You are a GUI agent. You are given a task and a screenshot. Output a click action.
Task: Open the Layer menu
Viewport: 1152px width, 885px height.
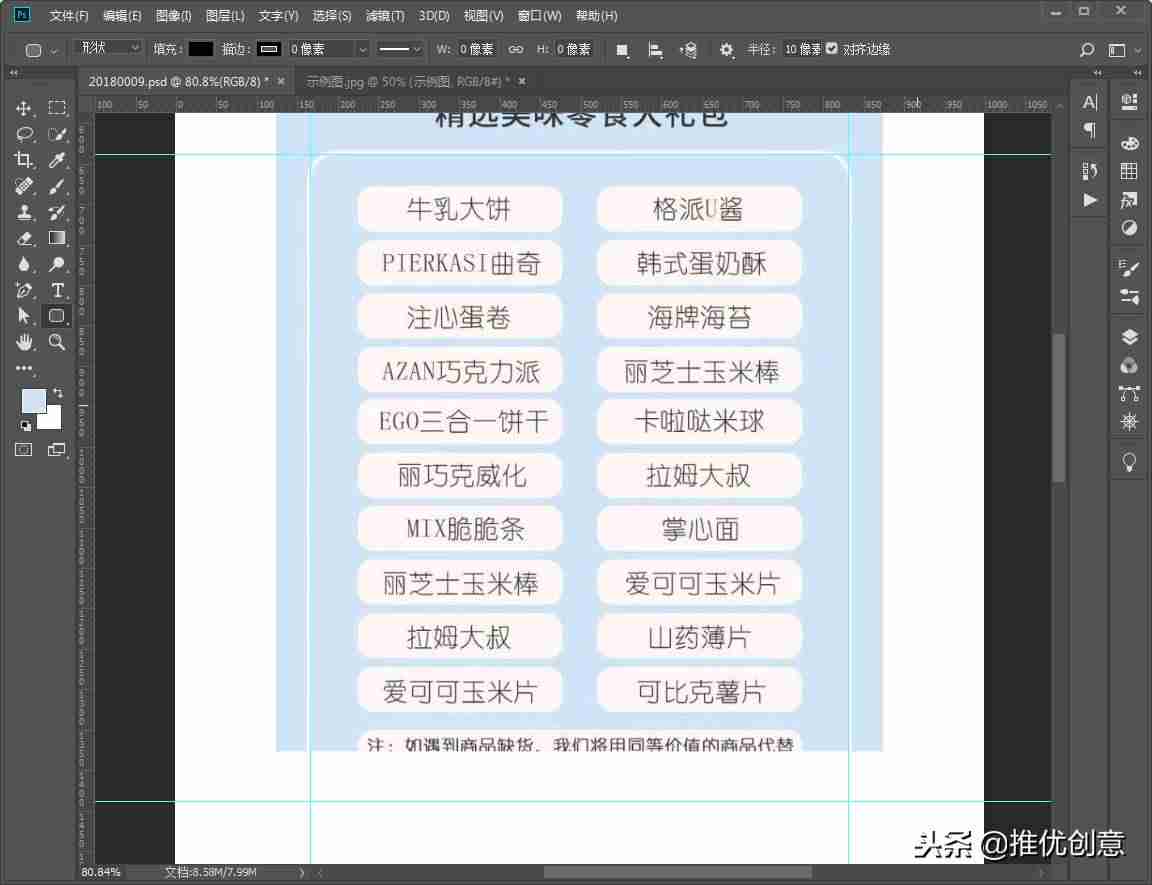(225, 15)
